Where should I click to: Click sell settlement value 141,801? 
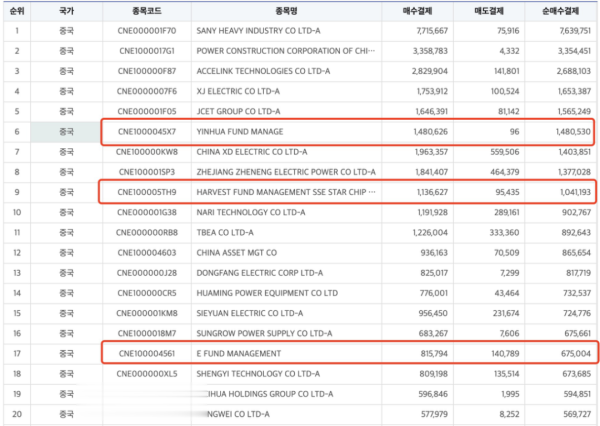506,71
